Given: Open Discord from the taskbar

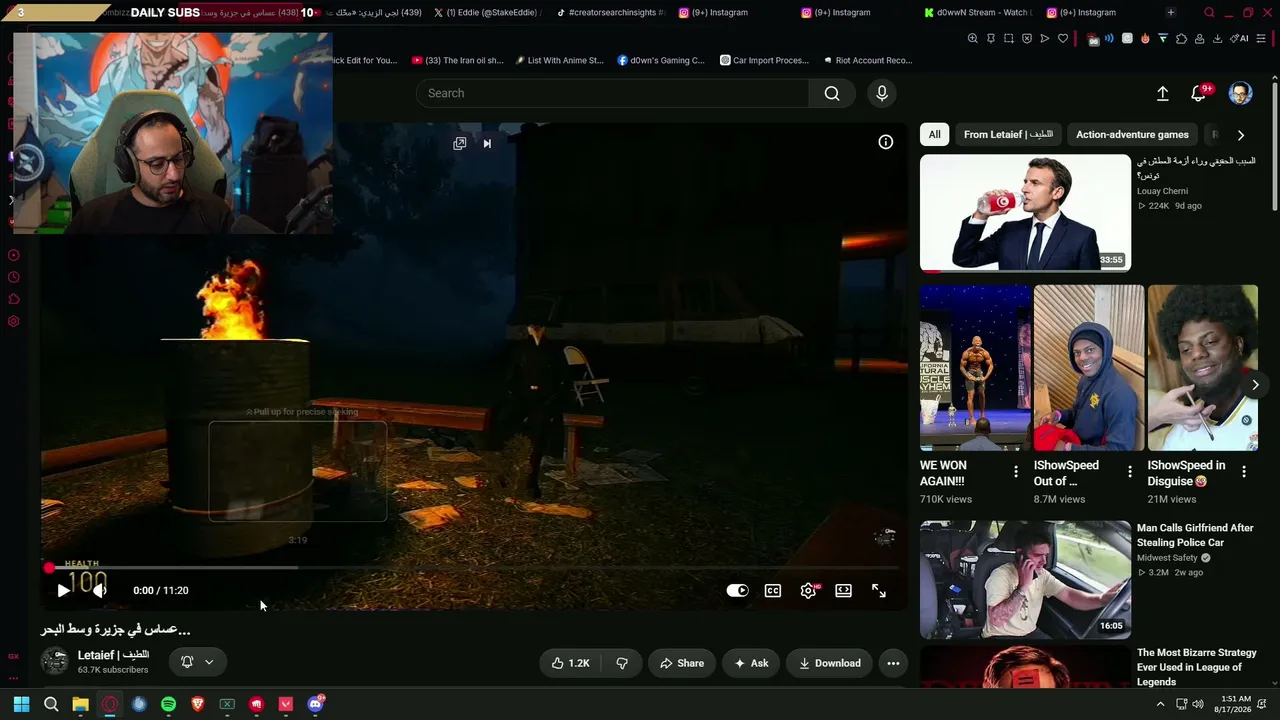Looking at the screenshot, I should [316, 704].
